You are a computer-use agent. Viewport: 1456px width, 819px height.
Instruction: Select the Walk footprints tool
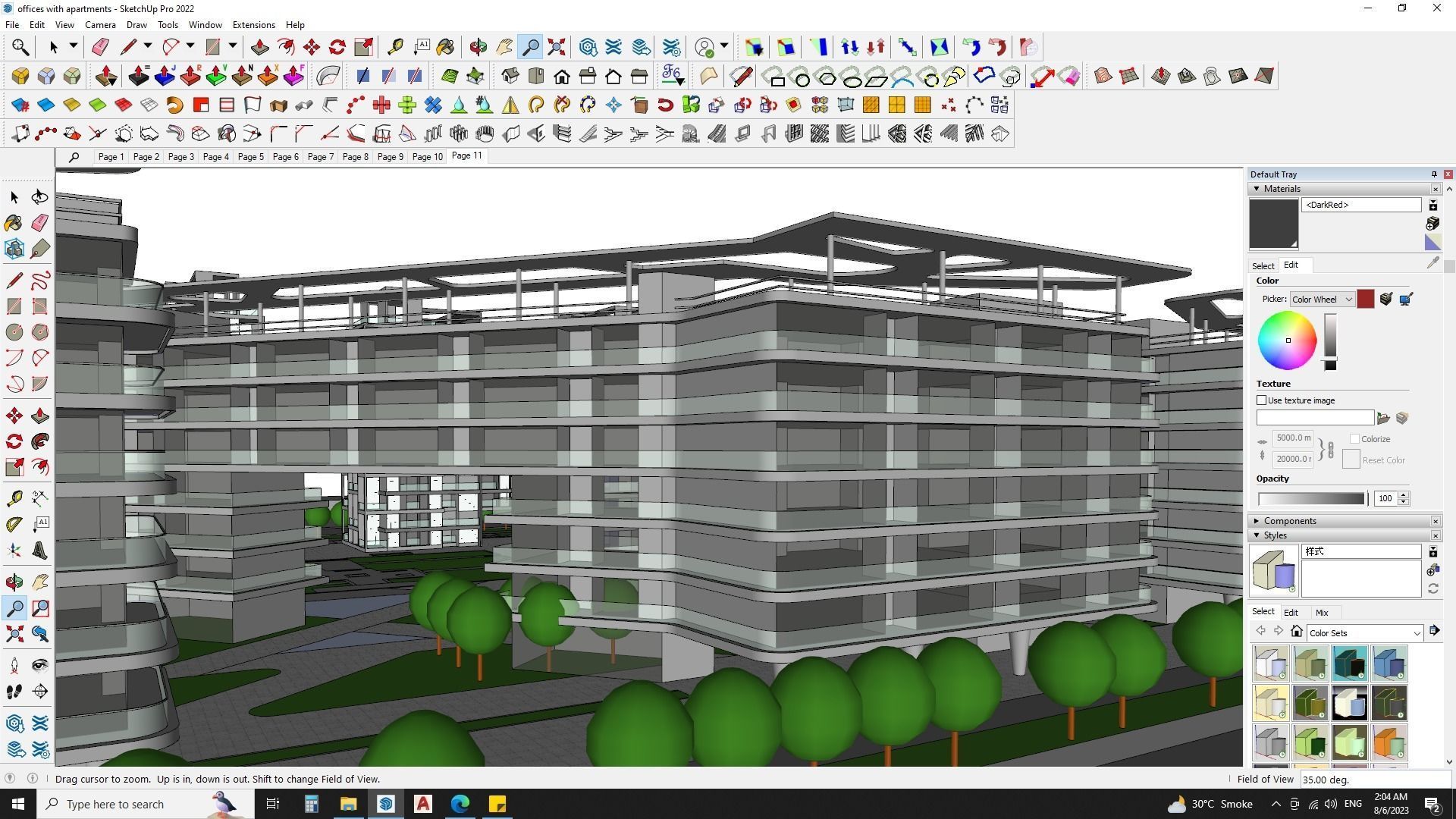[14, 692]
